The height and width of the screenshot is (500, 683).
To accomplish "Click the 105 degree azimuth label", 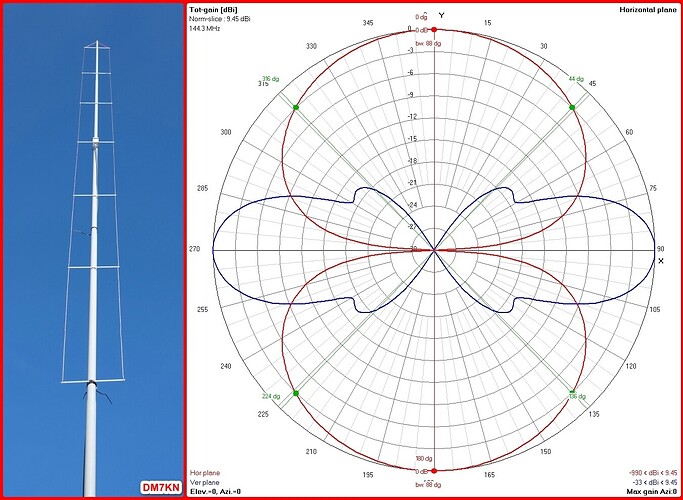I will (x=655, y=310).
